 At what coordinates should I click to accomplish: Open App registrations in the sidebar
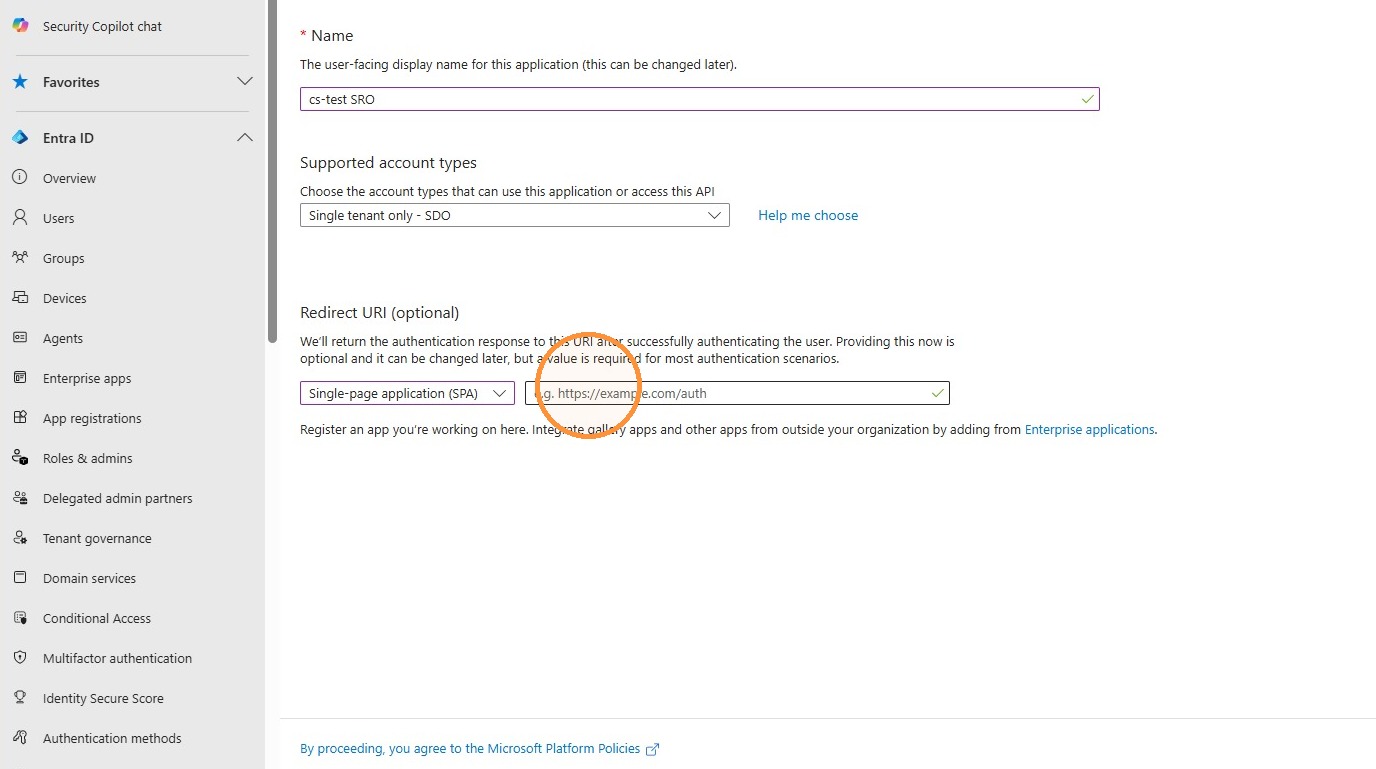pos(92,419)
